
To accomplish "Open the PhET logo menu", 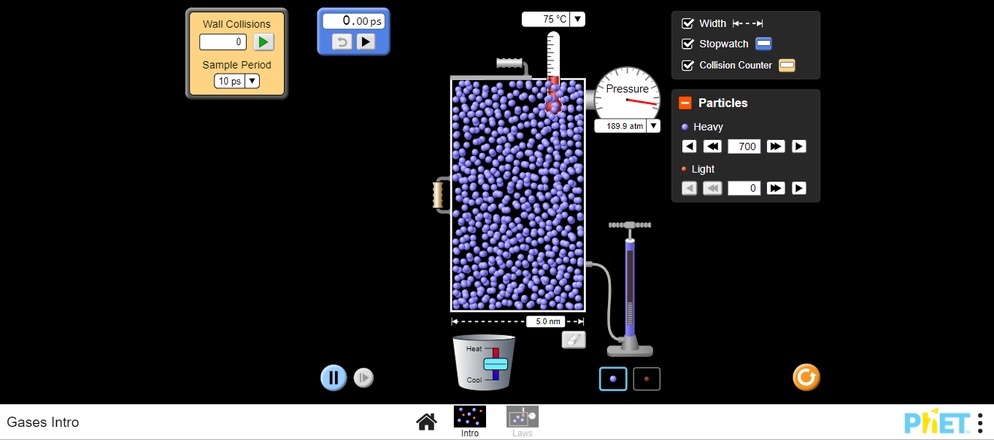I will click(937, 422).
